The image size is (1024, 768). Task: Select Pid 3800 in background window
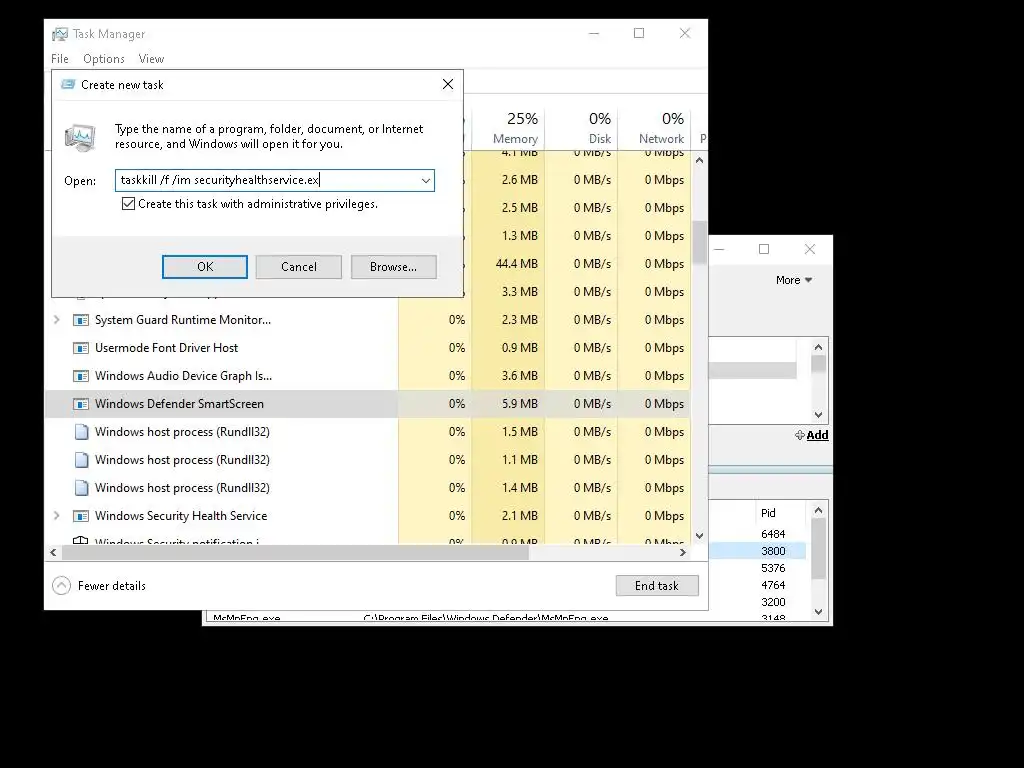[773, 551]
